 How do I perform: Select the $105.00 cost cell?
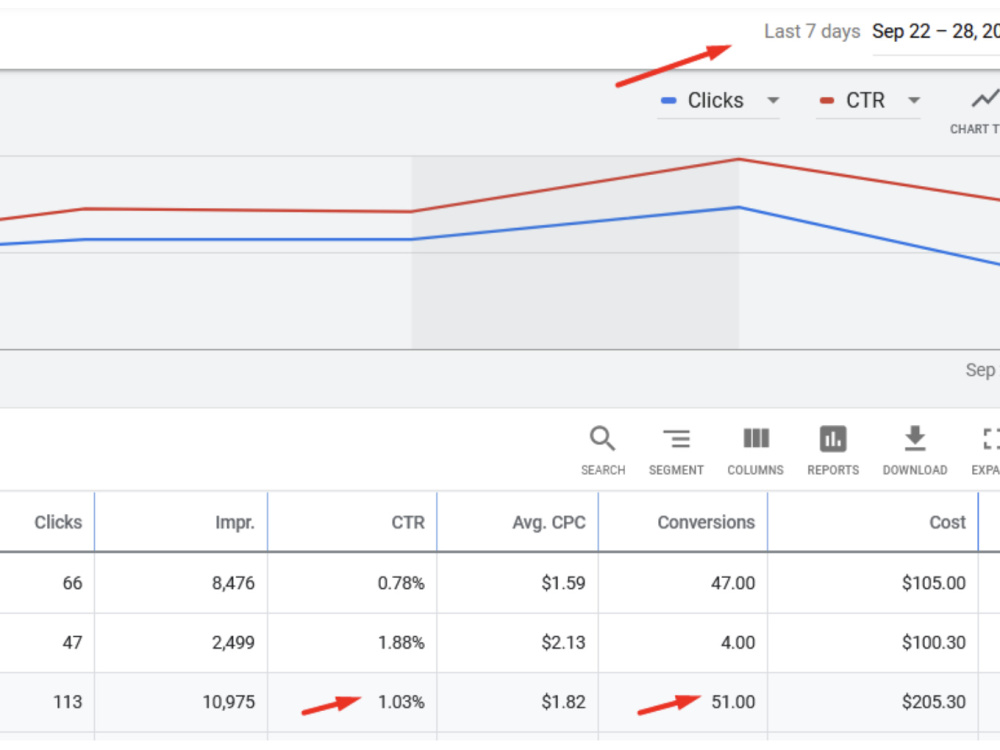click(x=934, y=583)
